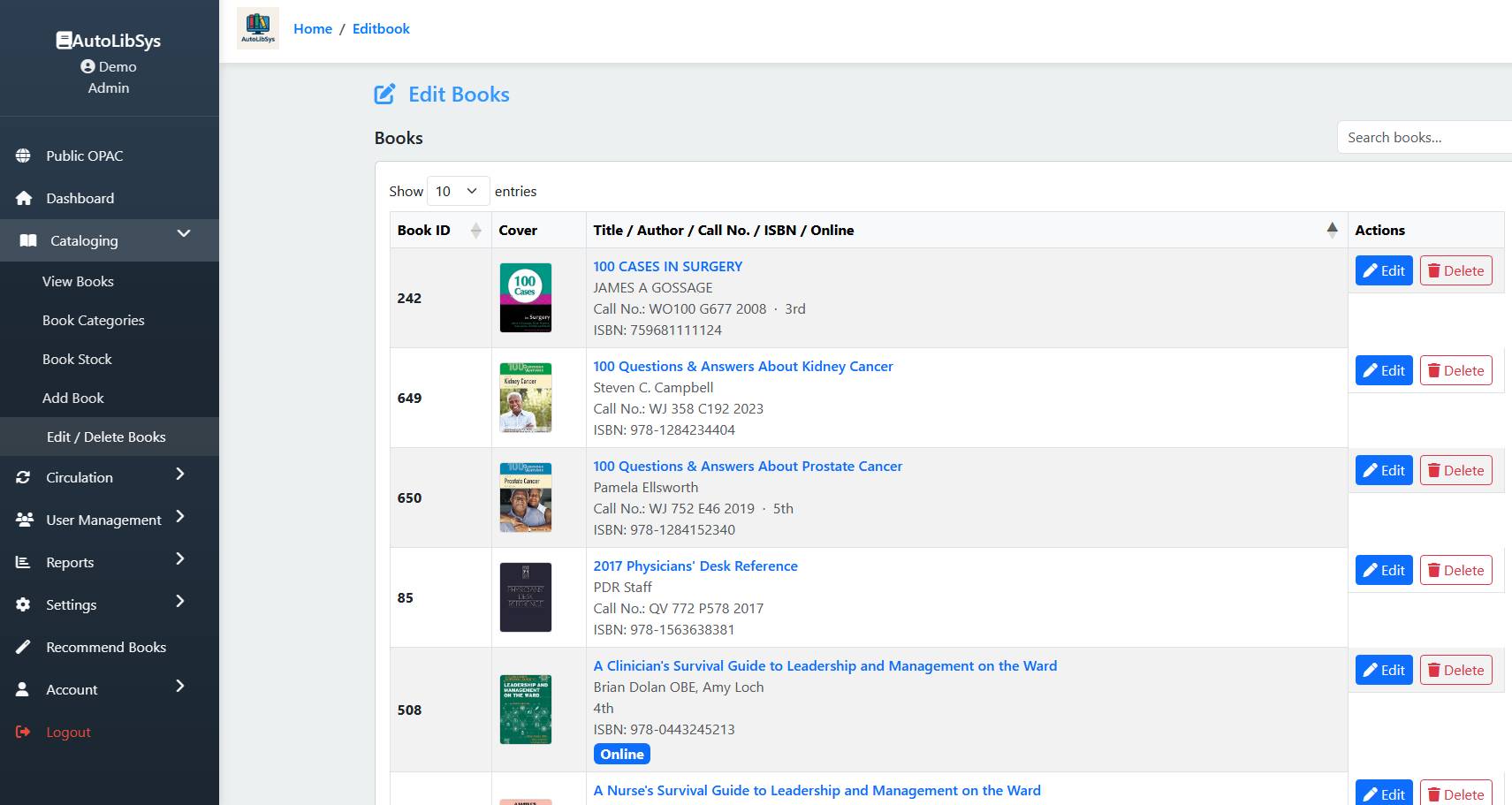This screenshot has height=805, width=1512.
Task: Open the entries-per-page dropdown
Action: [x=458, y=191]
